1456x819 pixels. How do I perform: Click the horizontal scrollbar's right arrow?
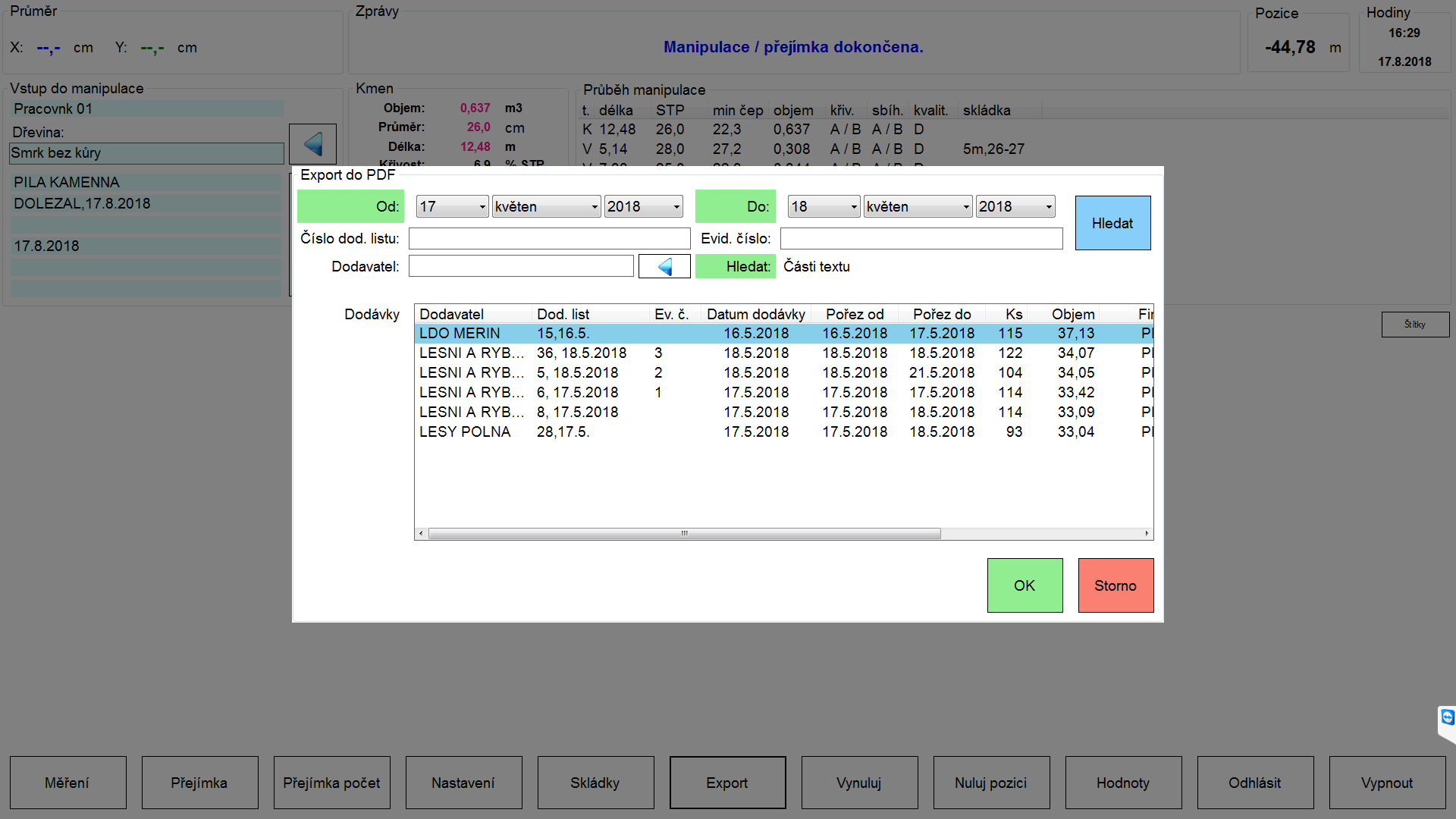tap(1147, 534)
